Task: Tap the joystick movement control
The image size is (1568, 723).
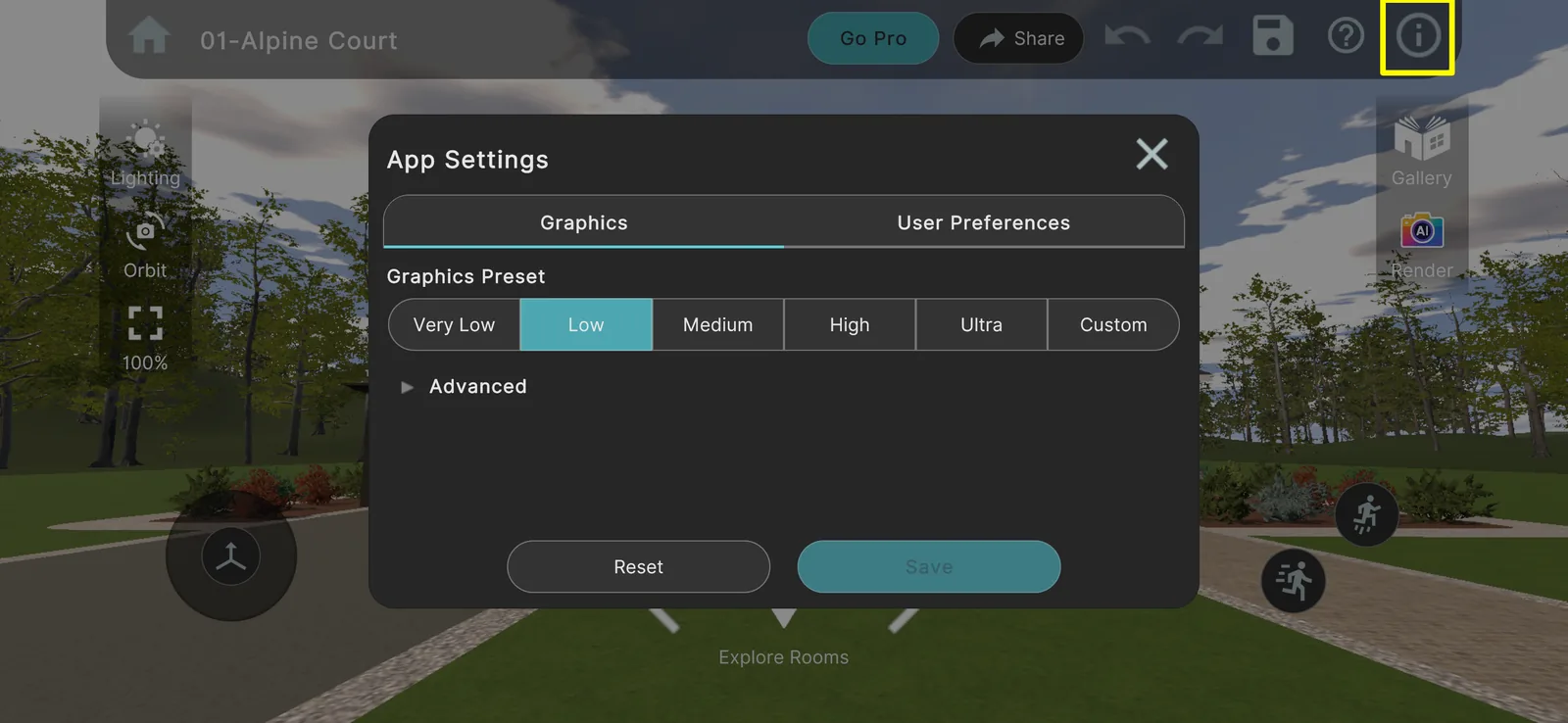Action: coord(231,555)
